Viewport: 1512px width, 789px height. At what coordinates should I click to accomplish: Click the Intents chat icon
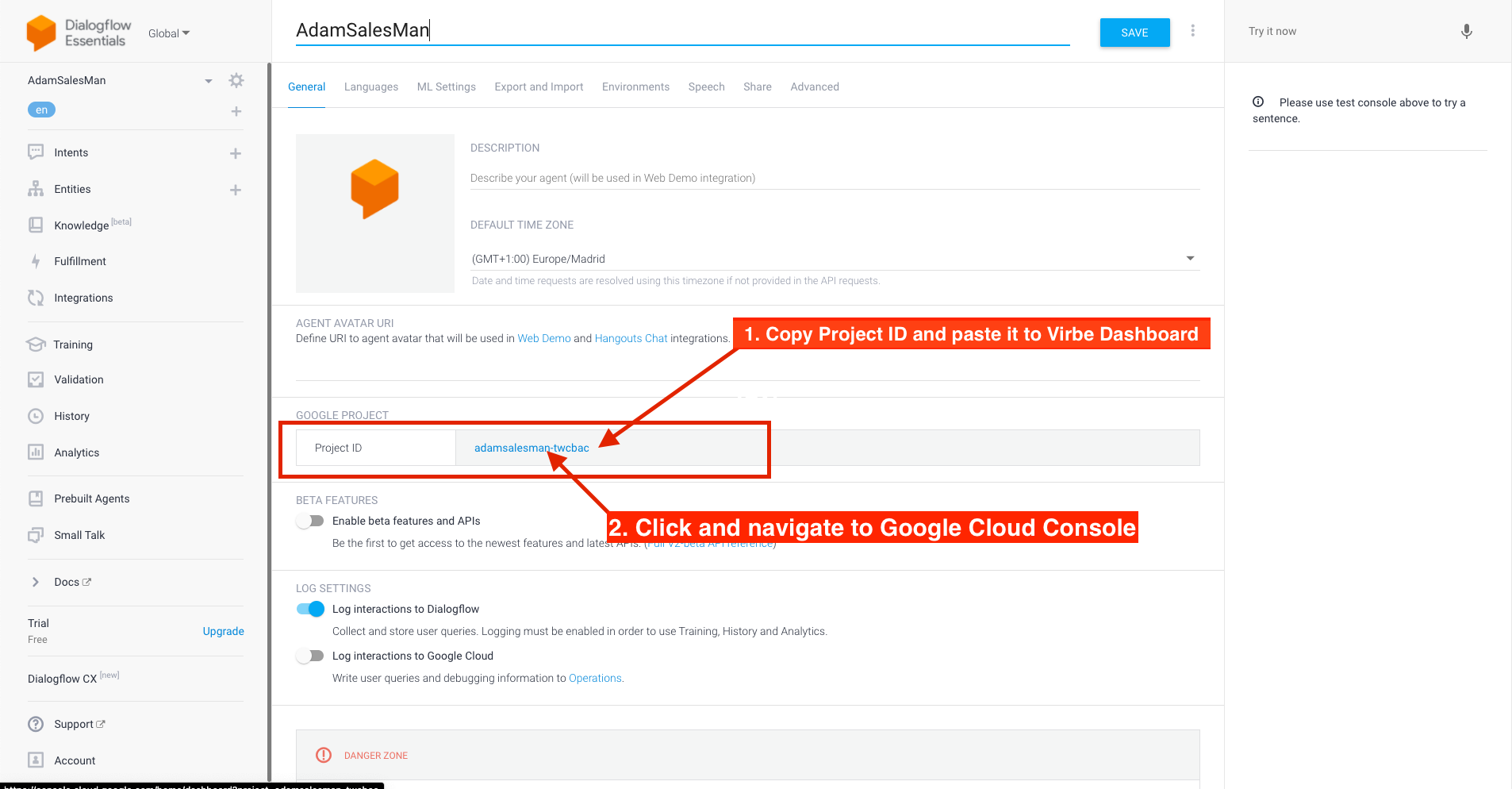tap(36, 152)
